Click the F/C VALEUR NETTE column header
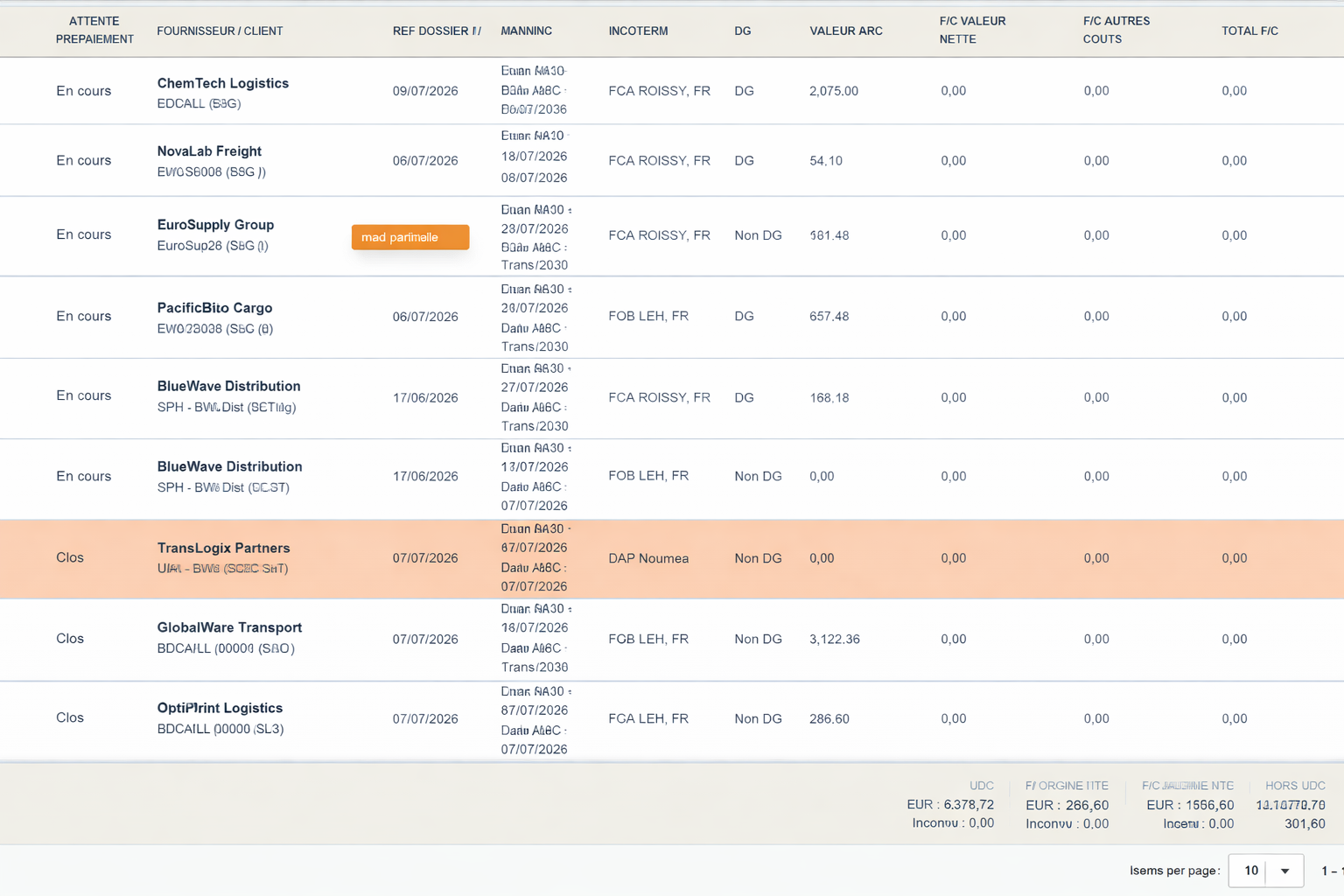Screen dimensions: 1344x896 click(x=972, y=30)
